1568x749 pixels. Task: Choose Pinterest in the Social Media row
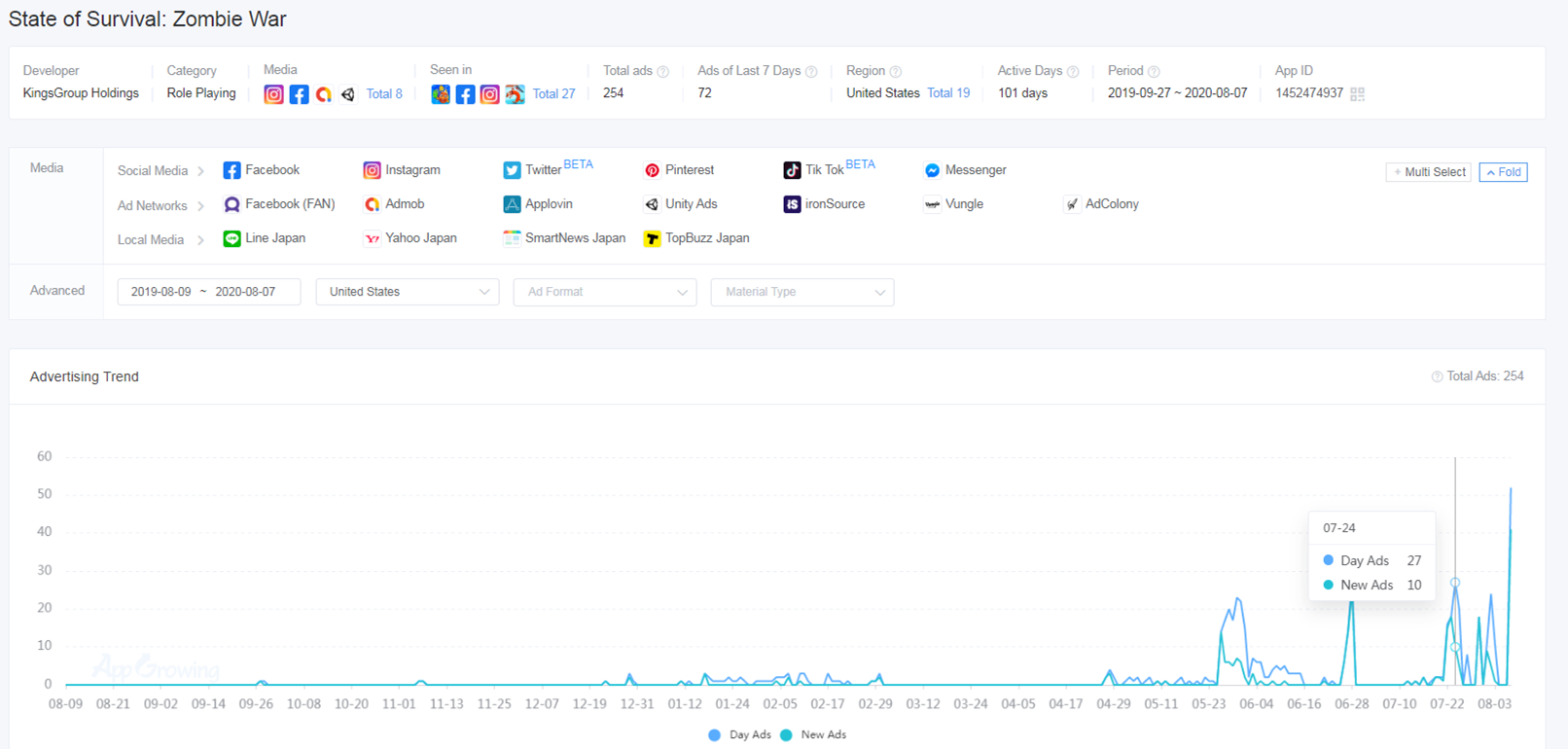[x=679, y=170]
